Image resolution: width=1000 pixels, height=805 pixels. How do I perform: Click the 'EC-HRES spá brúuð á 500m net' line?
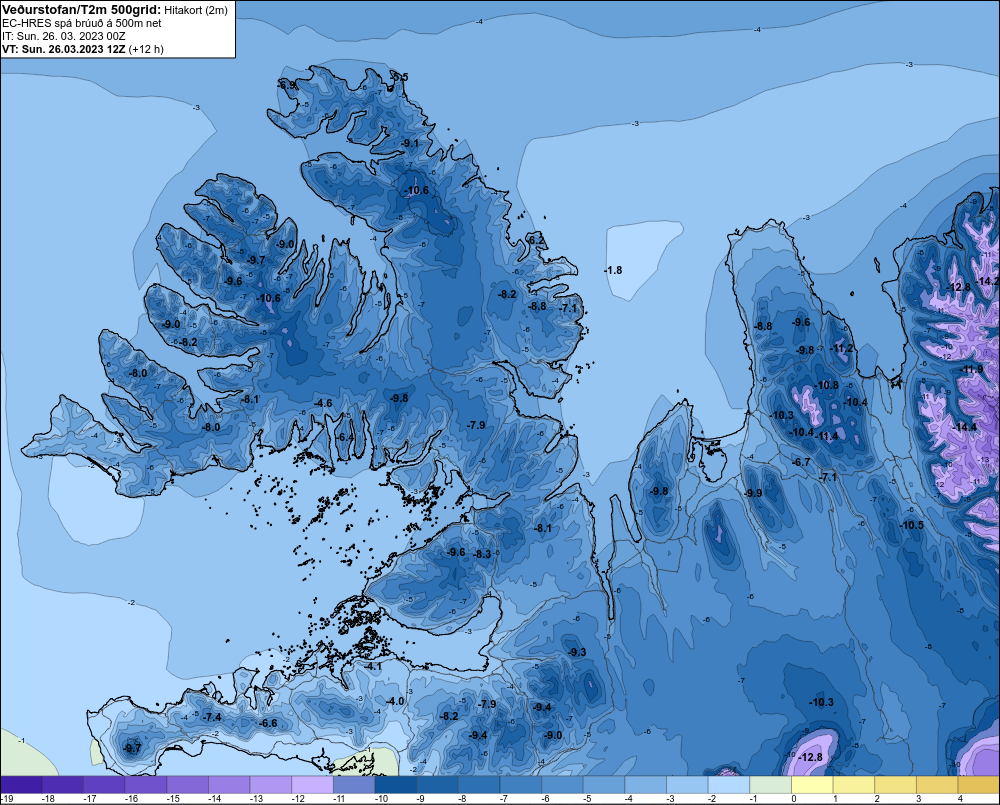[82, 23]
